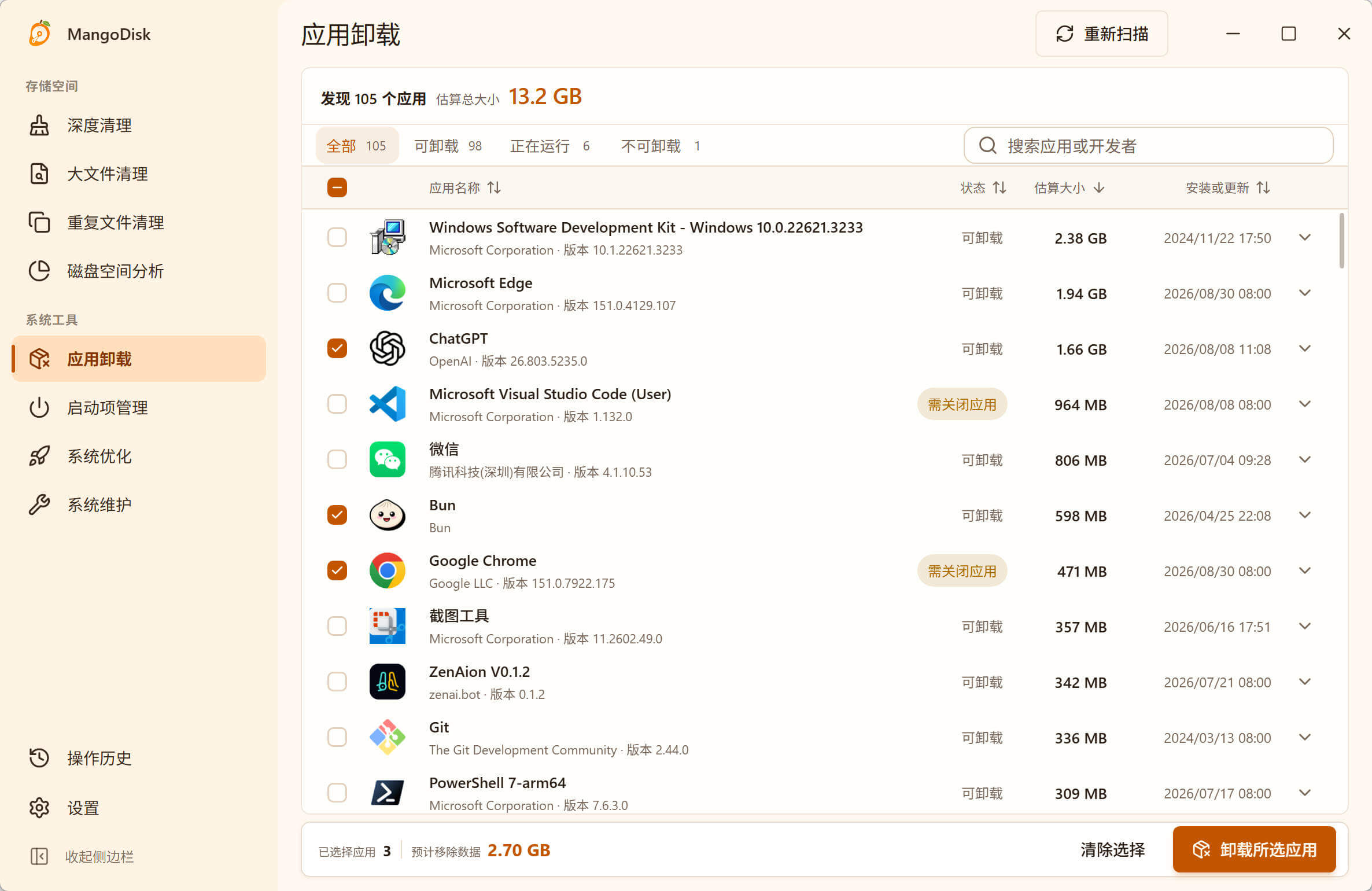This screenshot has height=891, width=1372.
Task: Click 卸载所选应用 uninstall button
Action: pos(1254,850)
